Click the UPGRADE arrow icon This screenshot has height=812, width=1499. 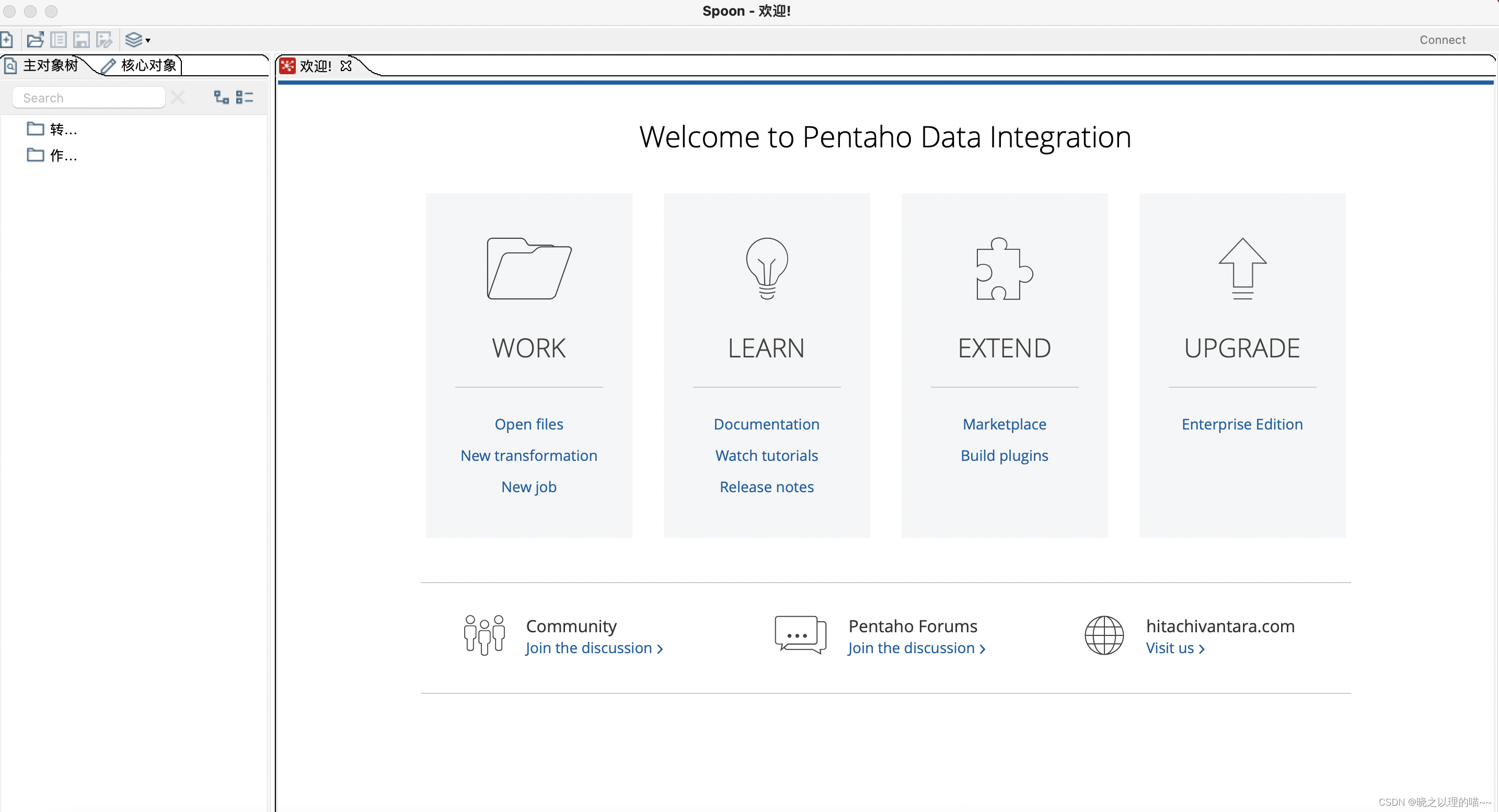coord(1242,268)
